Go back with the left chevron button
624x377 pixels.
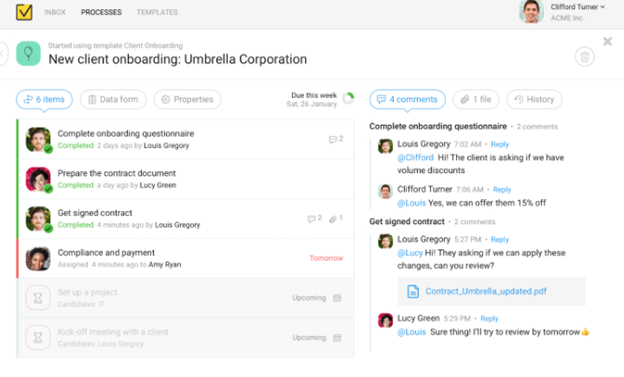(2, 53)
